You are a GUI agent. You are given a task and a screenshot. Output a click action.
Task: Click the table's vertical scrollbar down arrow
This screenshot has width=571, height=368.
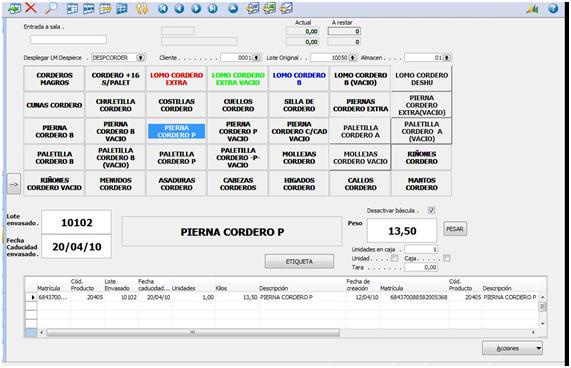(x=543, y=323)
